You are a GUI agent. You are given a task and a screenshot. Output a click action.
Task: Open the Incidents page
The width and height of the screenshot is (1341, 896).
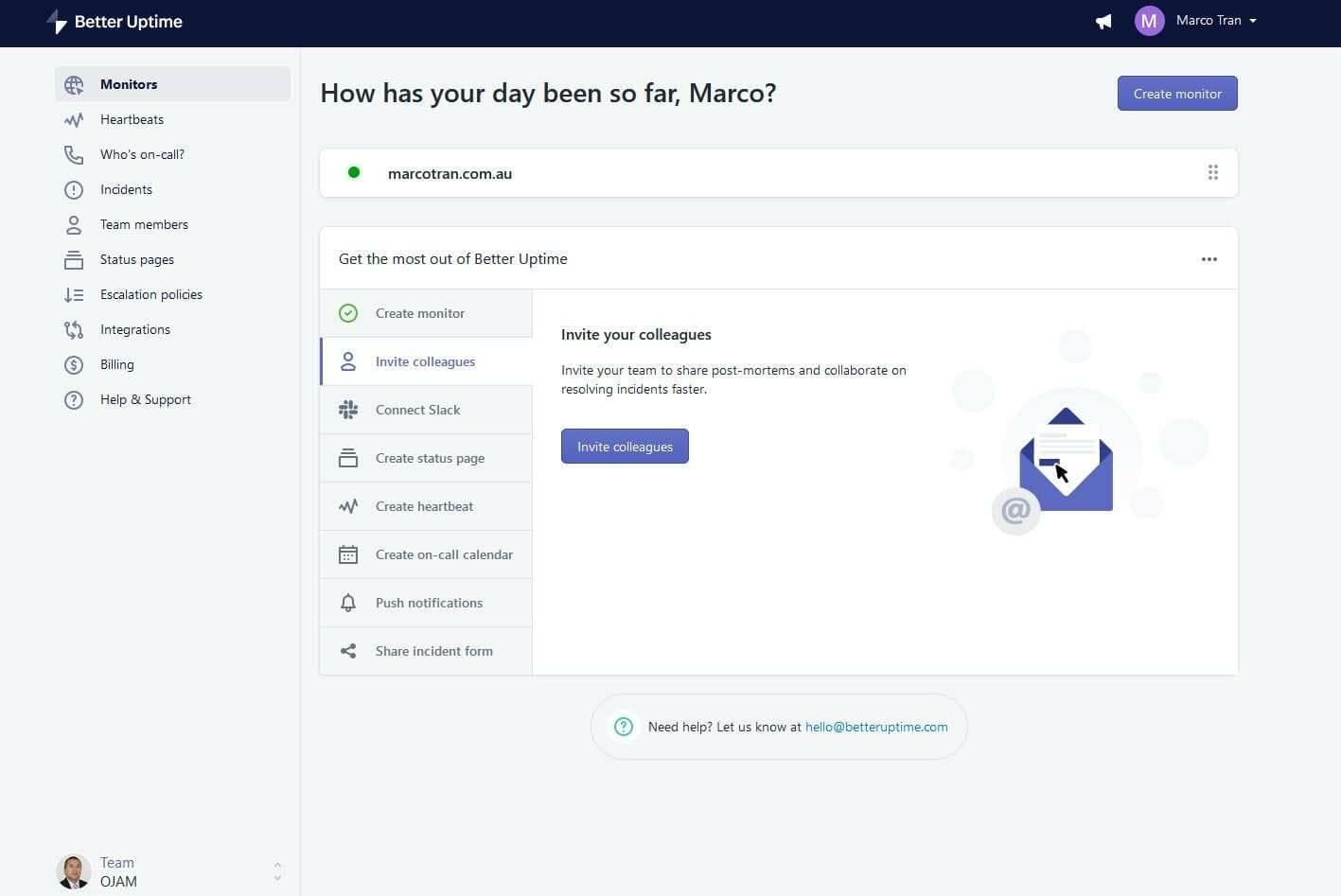pyautogui.click(x=126, y=189)
